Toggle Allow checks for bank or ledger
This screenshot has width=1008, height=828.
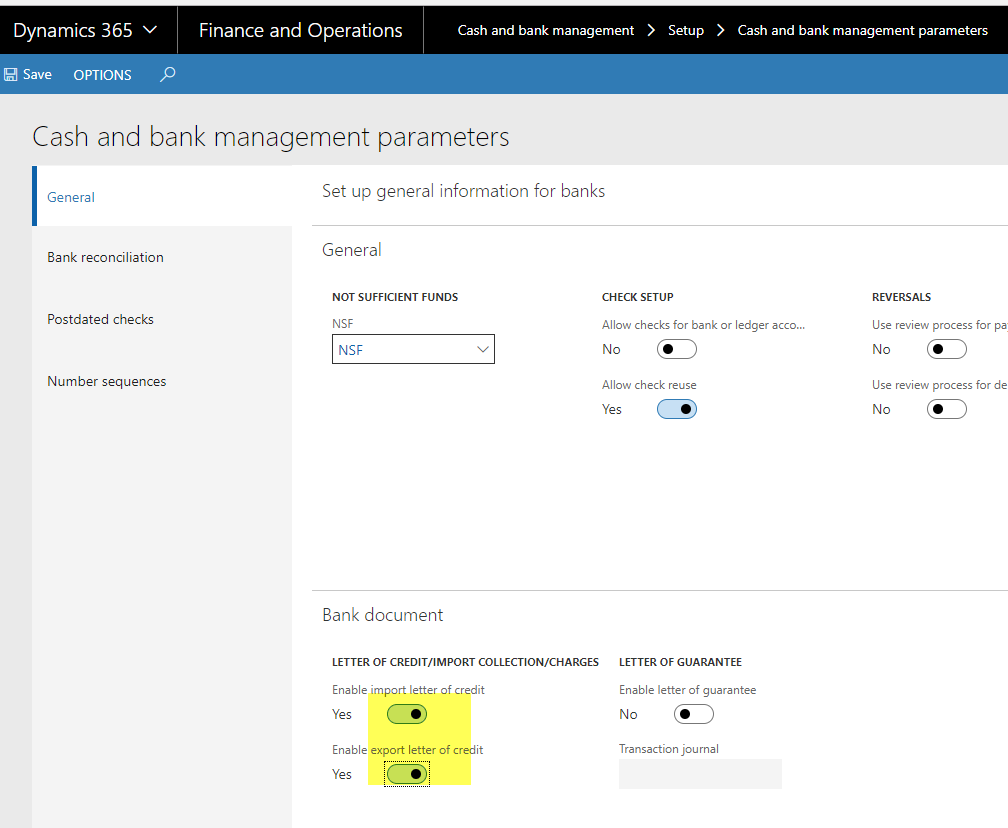pos(677,349)
